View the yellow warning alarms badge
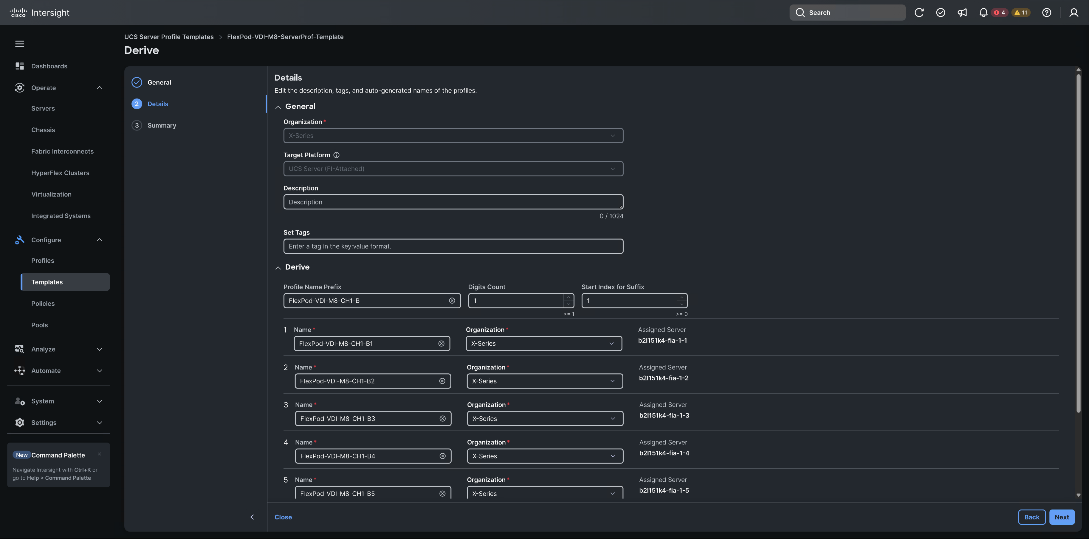The image size is (1089, 539). 1020,13
